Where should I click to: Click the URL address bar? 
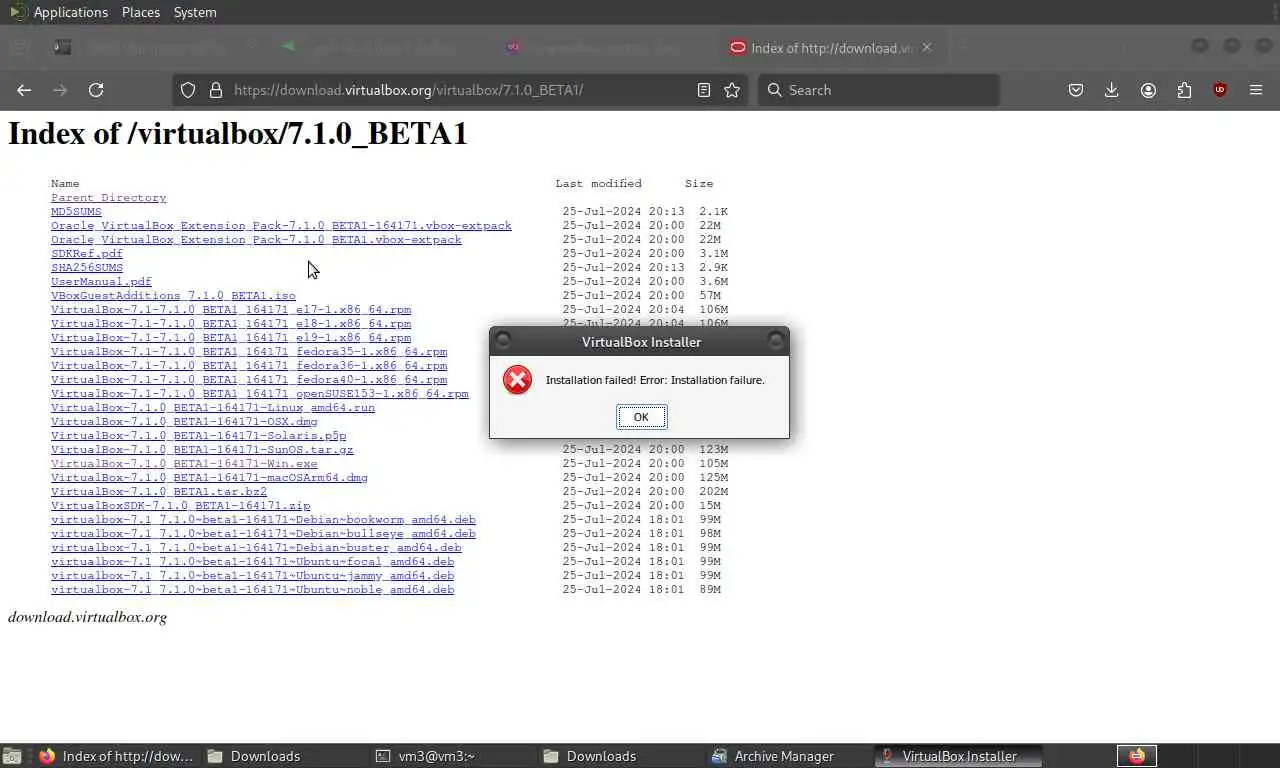pos(460,90)
